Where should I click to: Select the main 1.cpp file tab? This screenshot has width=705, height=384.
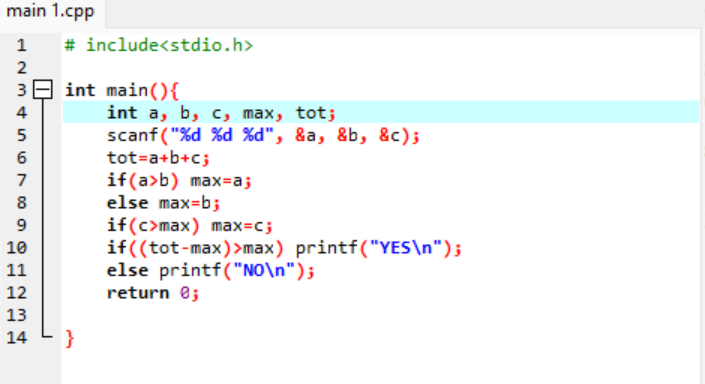51,11
